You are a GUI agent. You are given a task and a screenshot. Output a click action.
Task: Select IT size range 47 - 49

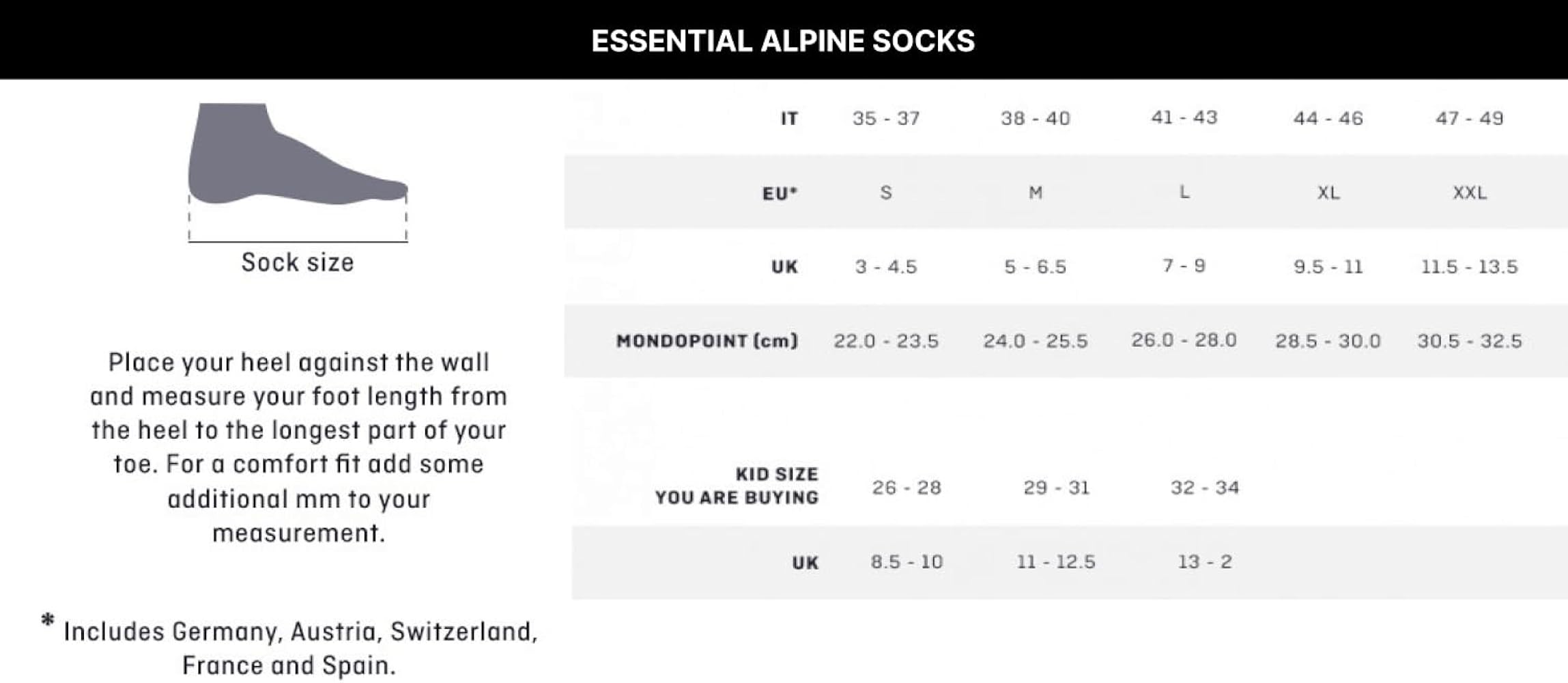tap(1469, 119)
